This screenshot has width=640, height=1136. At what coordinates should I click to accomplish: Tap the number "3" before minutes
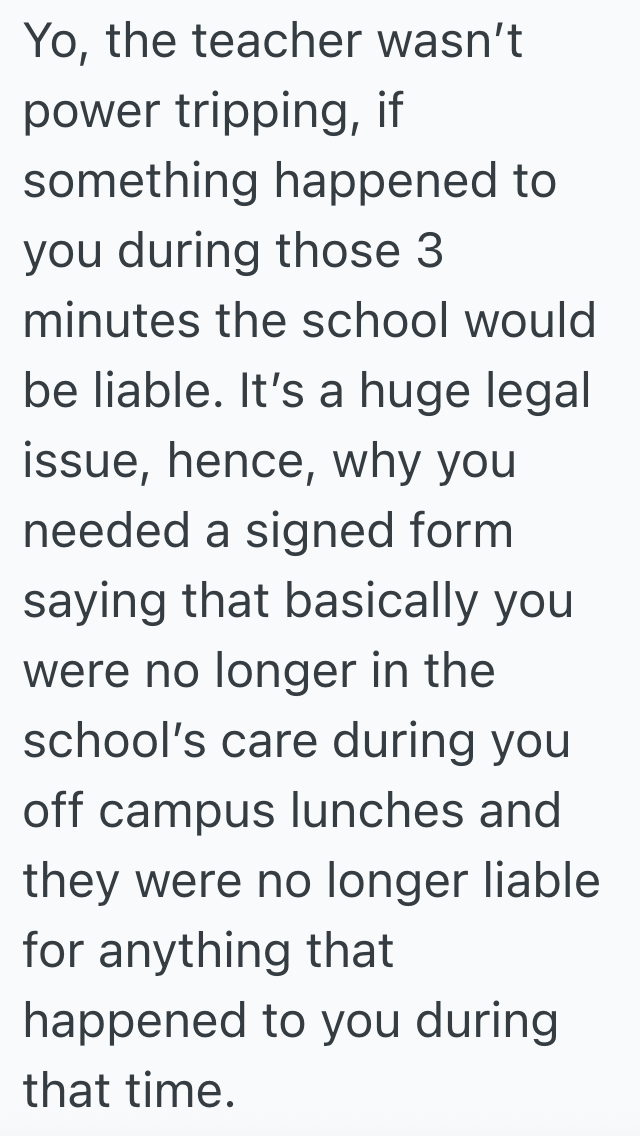428,252
